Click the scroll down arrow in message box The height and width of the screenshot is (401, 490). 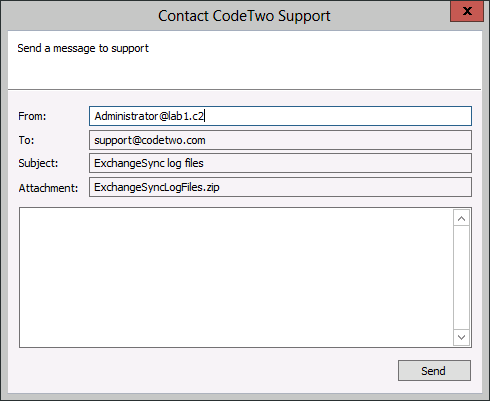(x=461, y=337)
